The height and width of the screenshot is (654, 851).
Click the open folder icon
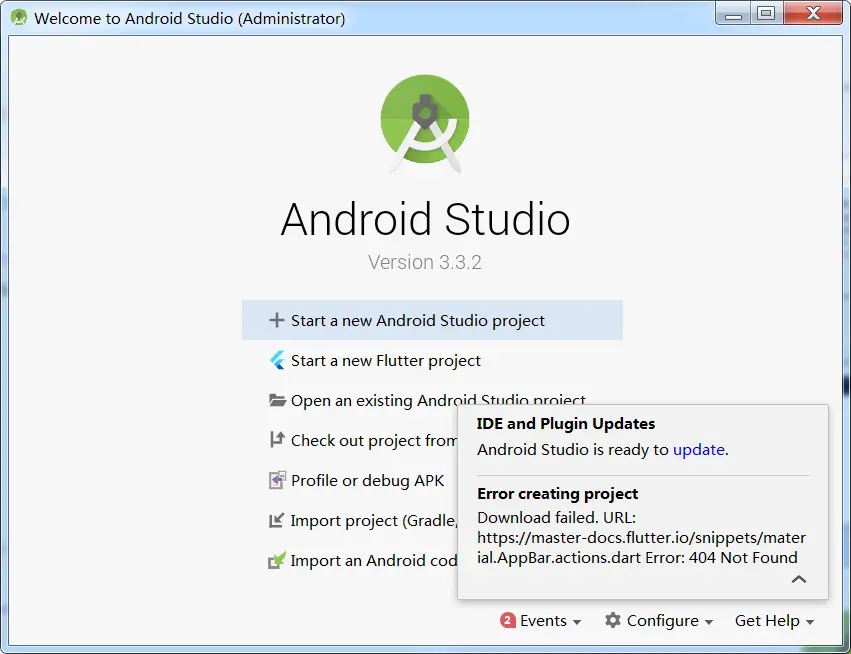coord(277,401)
